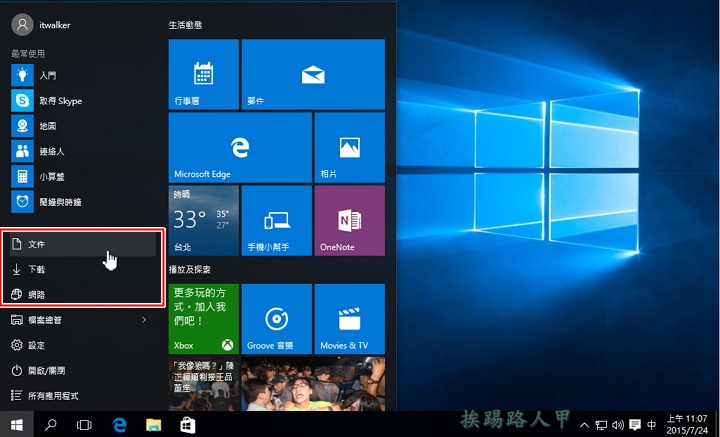Image resolution: width=720 pixels, height=437 pixels.
Task: Open the Store icon on the taskbar
Action: 186,425
